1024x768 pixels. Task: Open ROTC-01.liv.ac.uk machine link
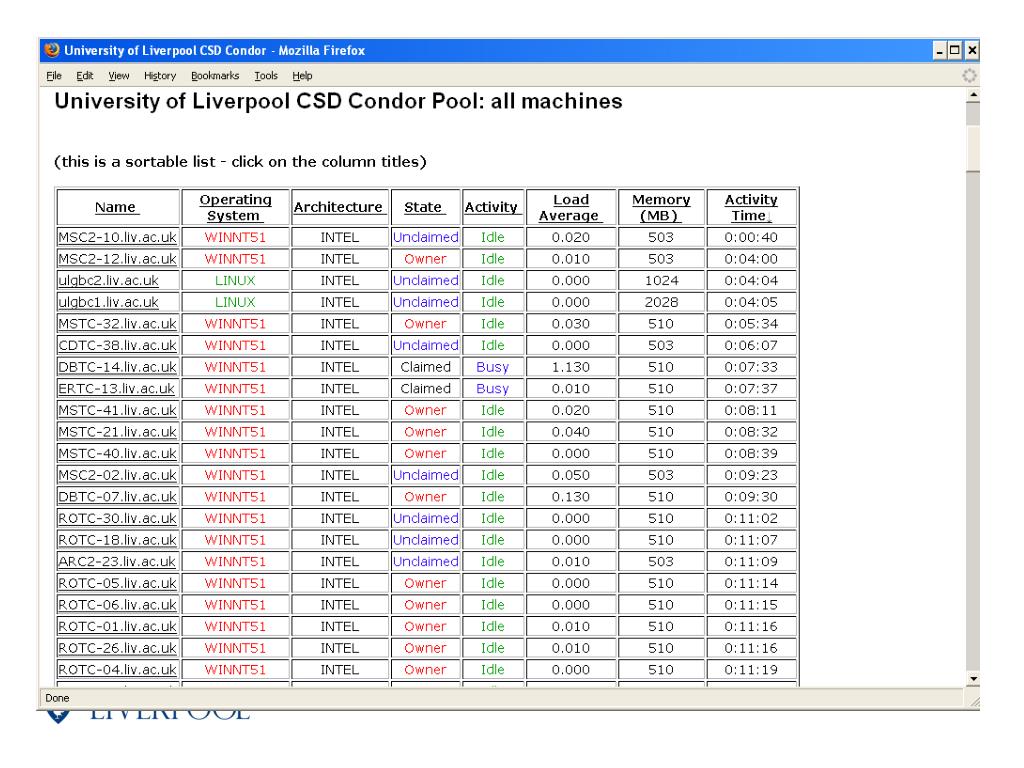(118, 626)
